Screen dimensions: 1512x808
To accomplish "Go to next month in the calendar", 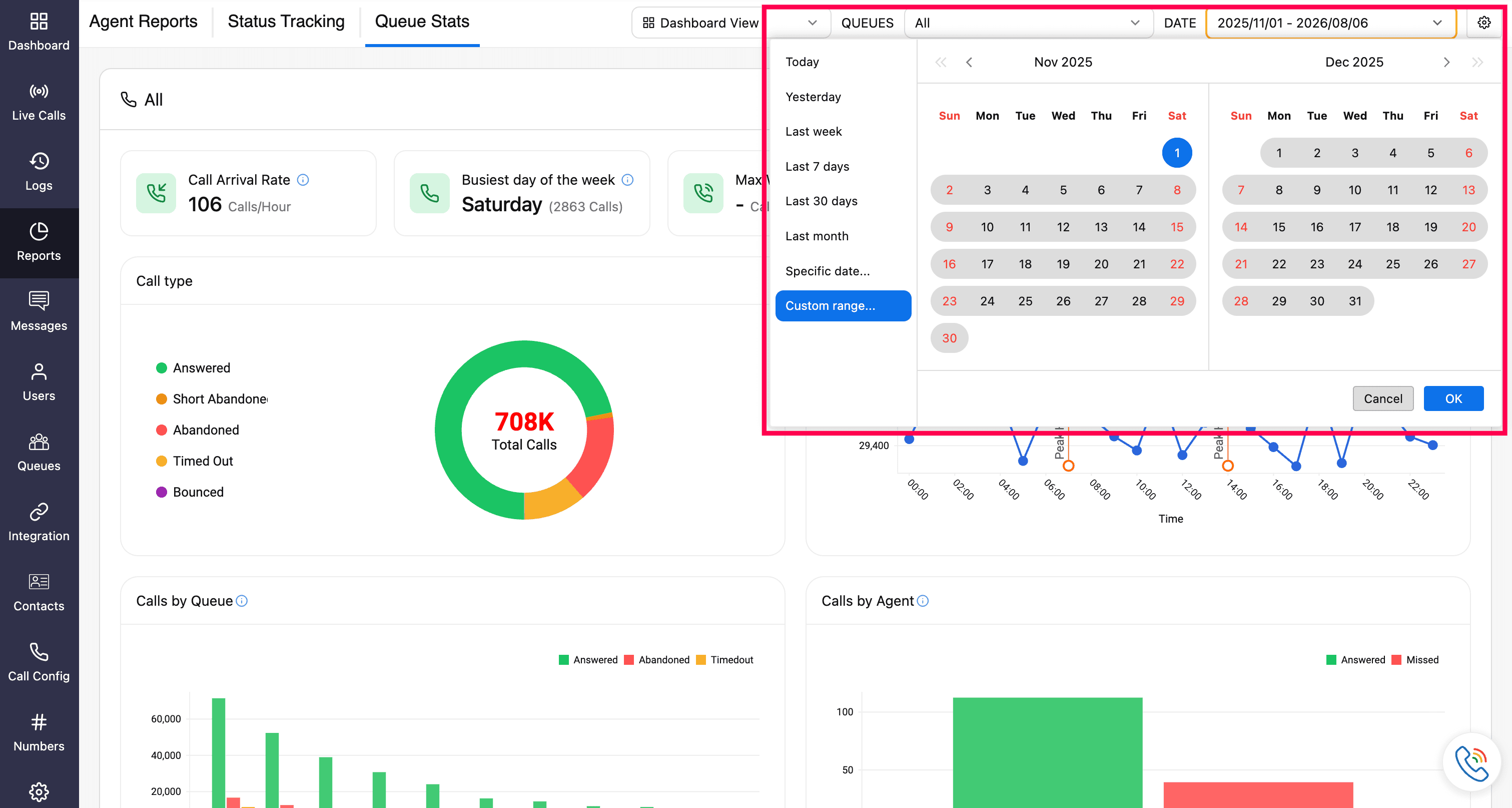I will click(1446, 62).
